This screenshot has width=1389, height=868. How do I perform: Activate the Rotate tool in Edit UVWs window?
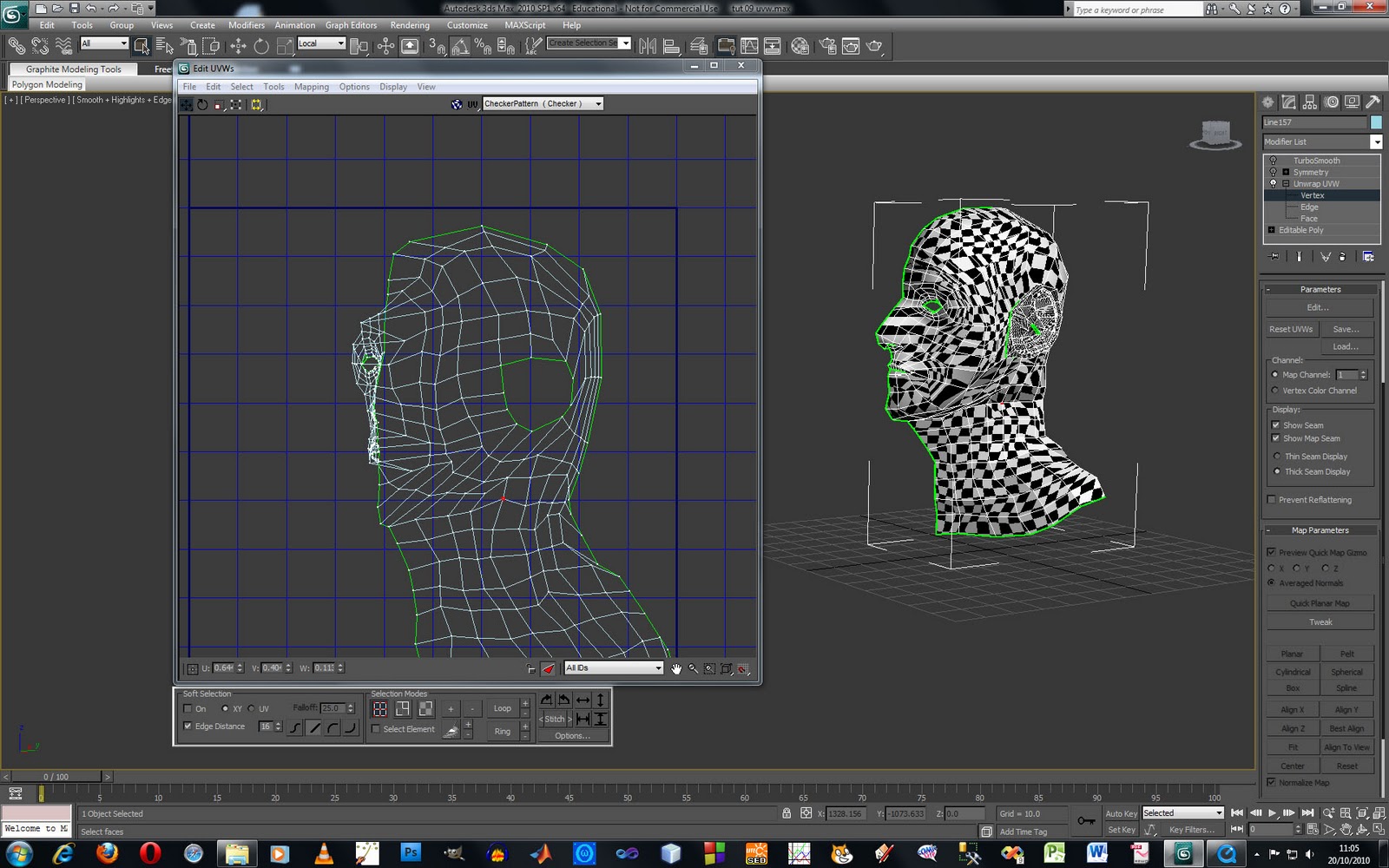201,104
